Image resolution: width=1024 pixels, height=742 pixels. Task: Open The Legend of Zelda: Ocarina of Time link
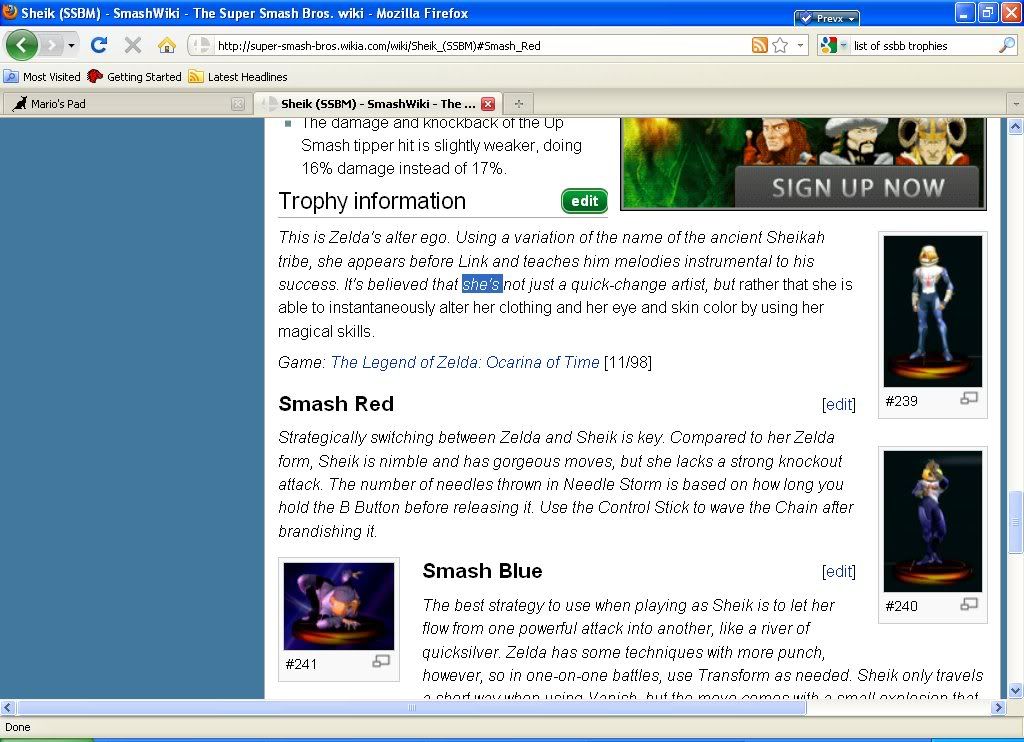464,363
